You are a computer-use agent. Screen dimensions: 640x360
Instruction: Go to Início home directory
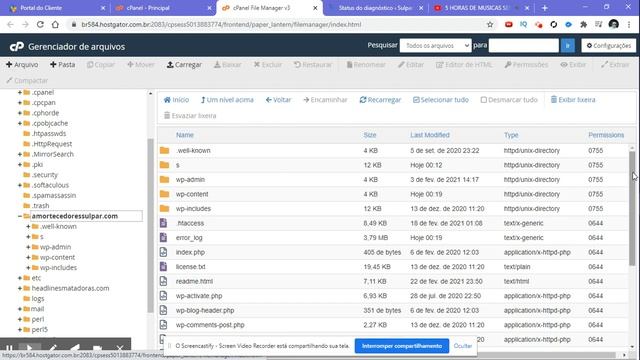[x=176, y=100]
